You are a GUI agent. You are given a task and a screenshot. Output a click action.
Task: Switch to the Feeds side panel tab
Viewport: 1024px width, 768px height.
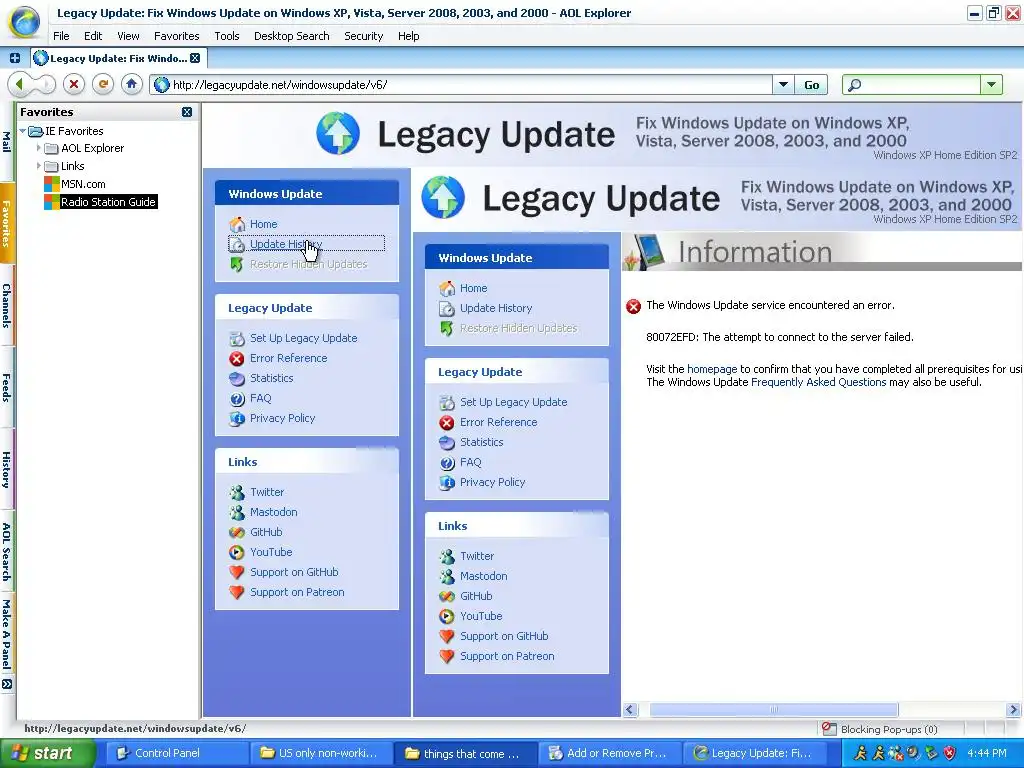click(7, 387)
